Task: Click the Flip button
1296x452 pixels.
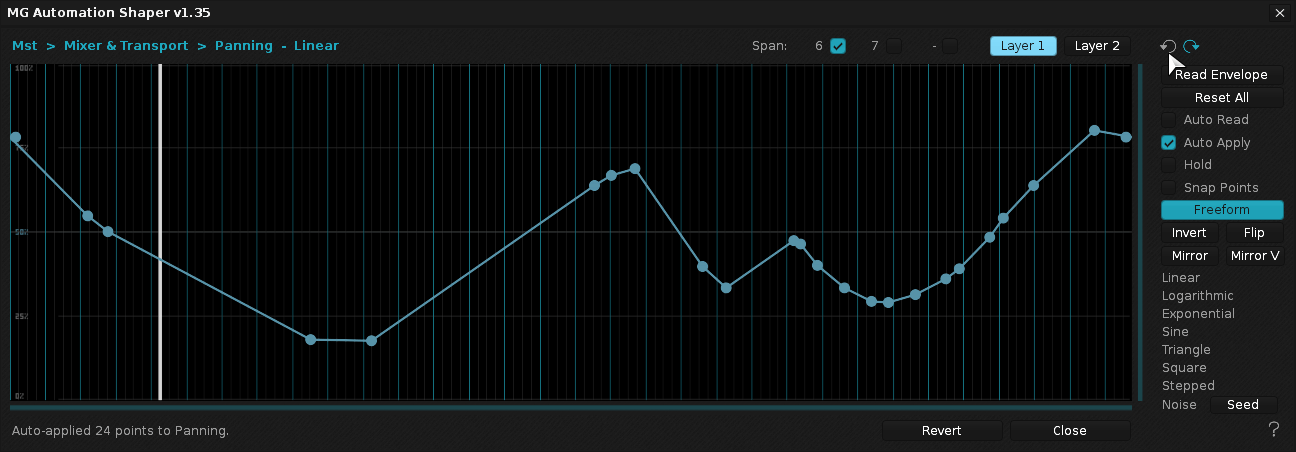Action: (x=1254, y=233)
